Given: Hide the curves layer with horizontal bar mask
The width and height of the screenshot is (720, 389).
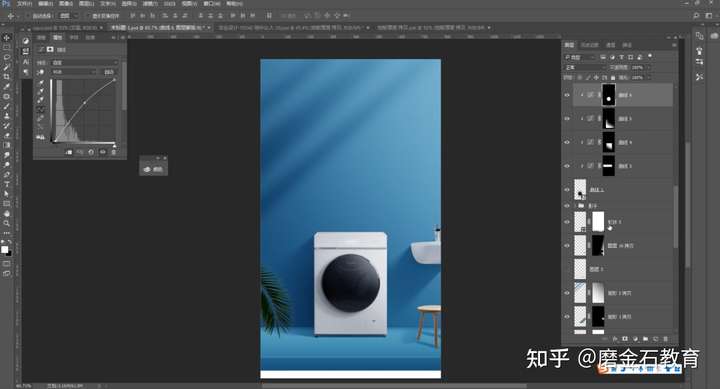Looking at the screenshot, I should [x=567, y=166].
